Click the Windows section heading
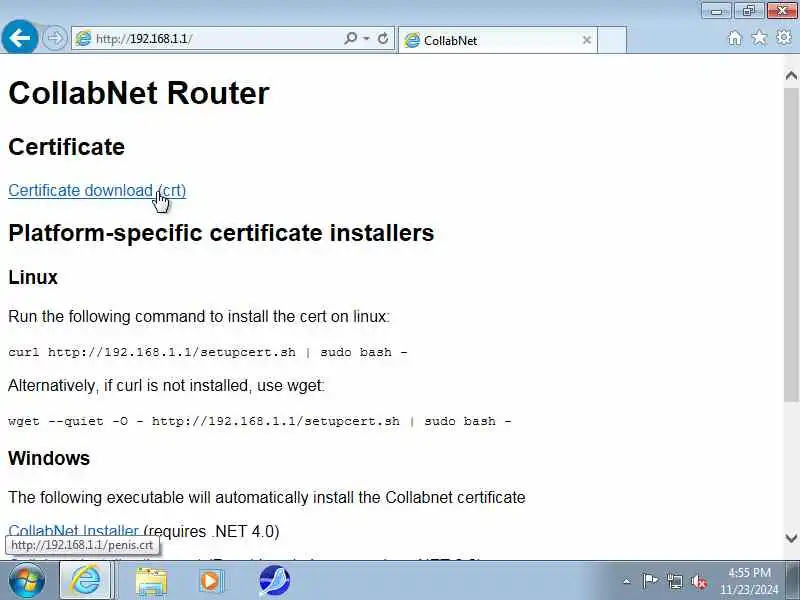The image size is (800, 600). click(49, 458)
